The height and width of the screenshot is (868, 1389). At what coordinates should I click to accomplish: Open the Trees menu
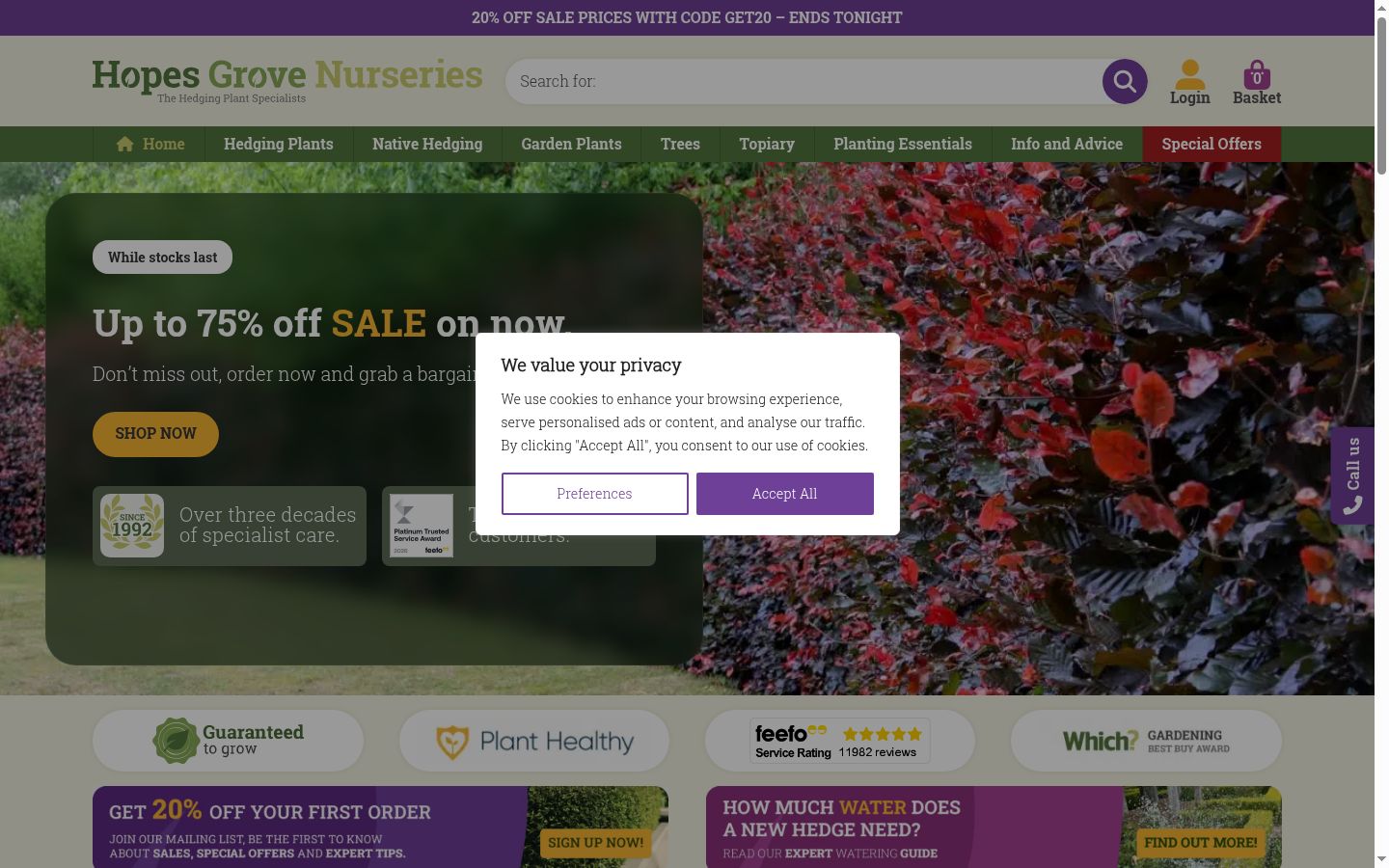(680, 144)
